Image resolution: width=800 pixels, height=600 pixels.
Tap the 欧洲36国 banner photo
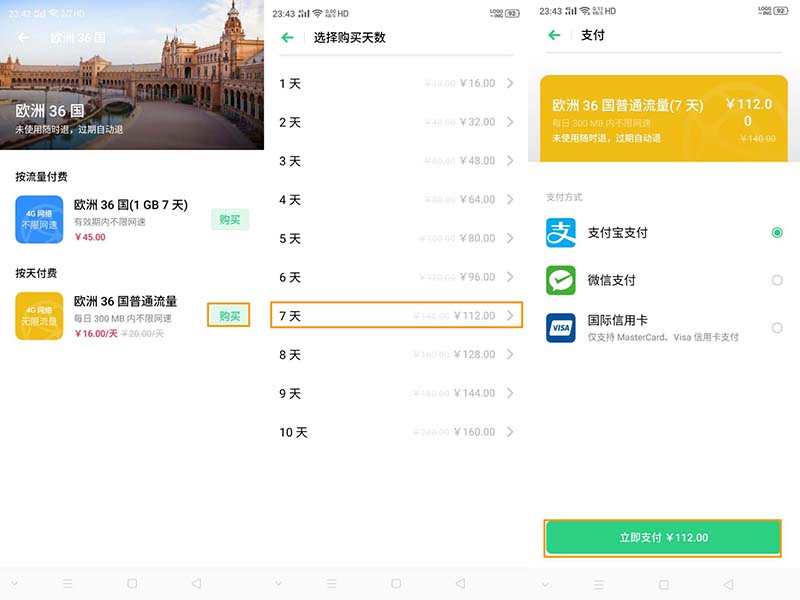tap(132, 75)
